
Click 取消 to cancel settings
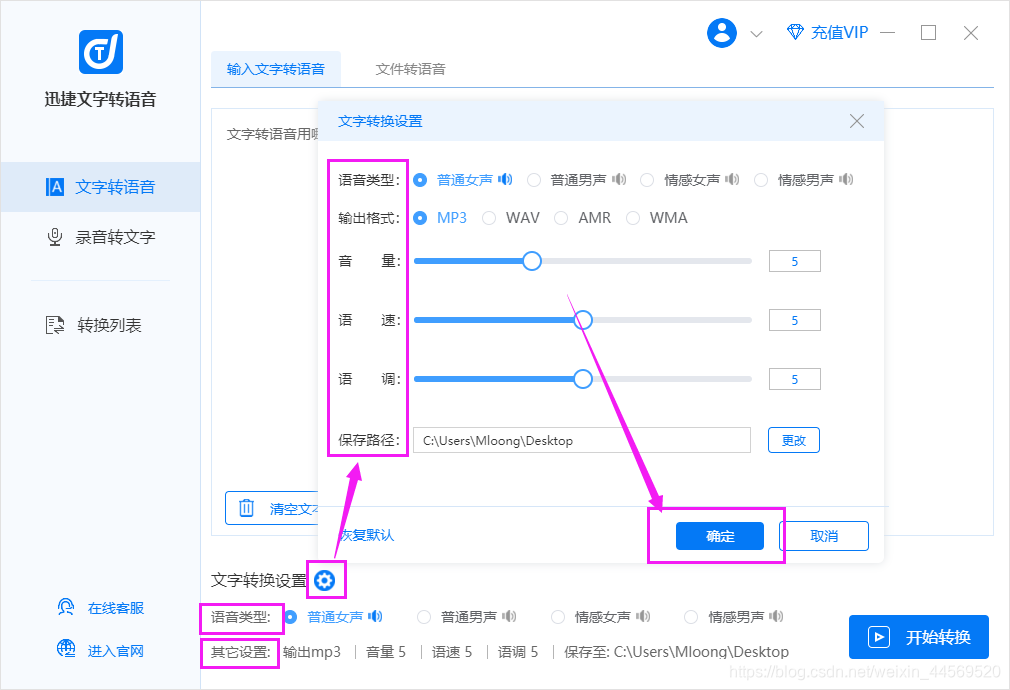824,536
